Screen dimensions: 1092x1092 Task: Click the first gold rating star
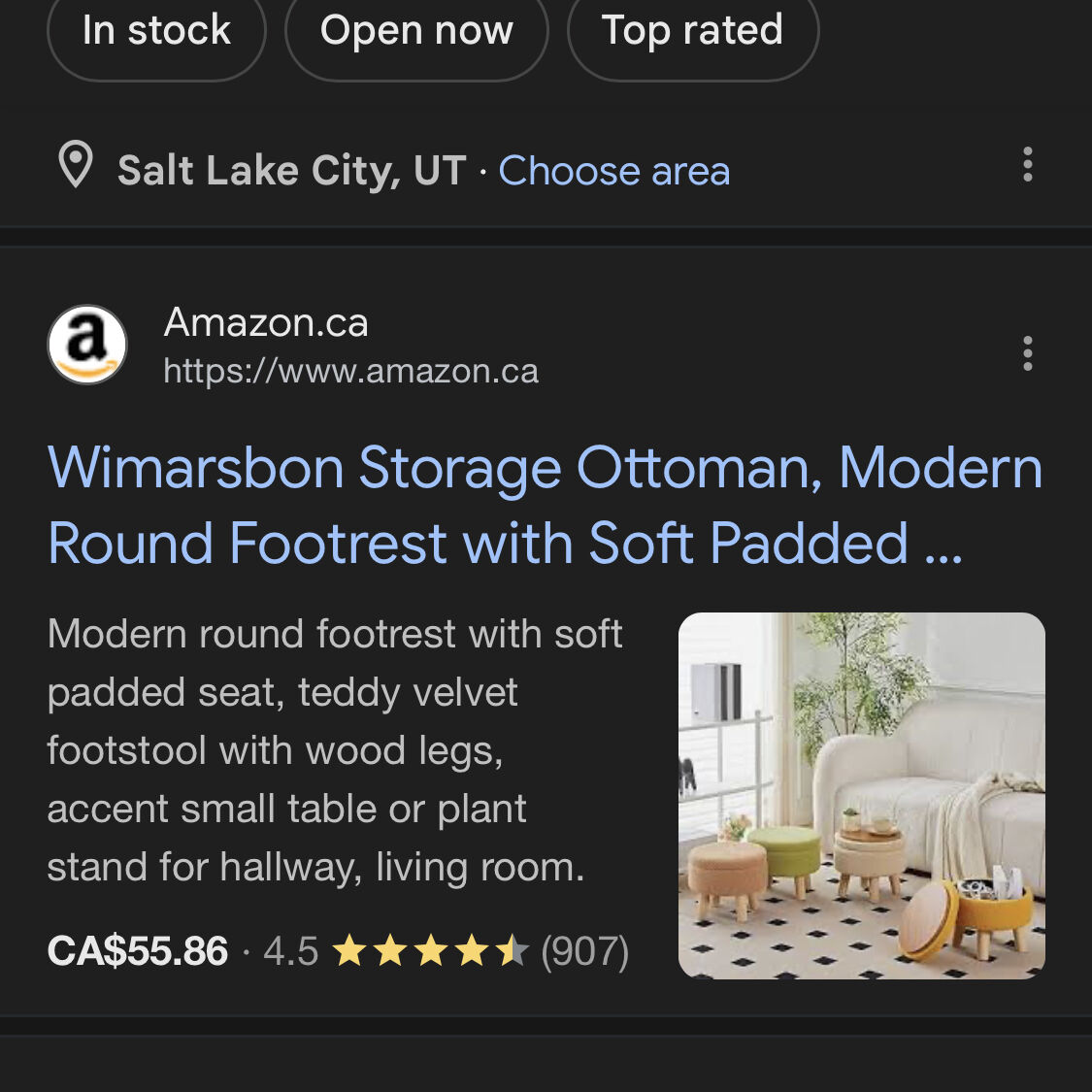tap(348, 951)
